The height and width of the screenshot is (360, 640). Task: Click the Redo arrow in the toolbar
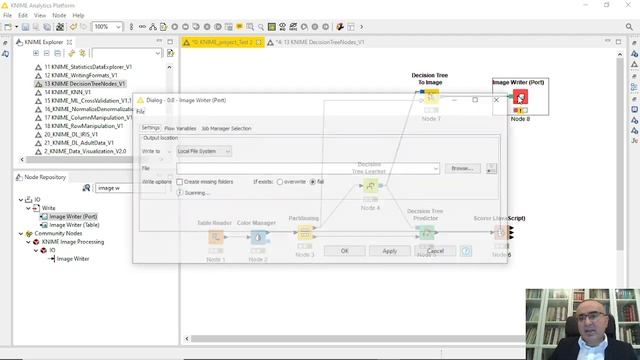pyautogui.click(x=84, y=27)
